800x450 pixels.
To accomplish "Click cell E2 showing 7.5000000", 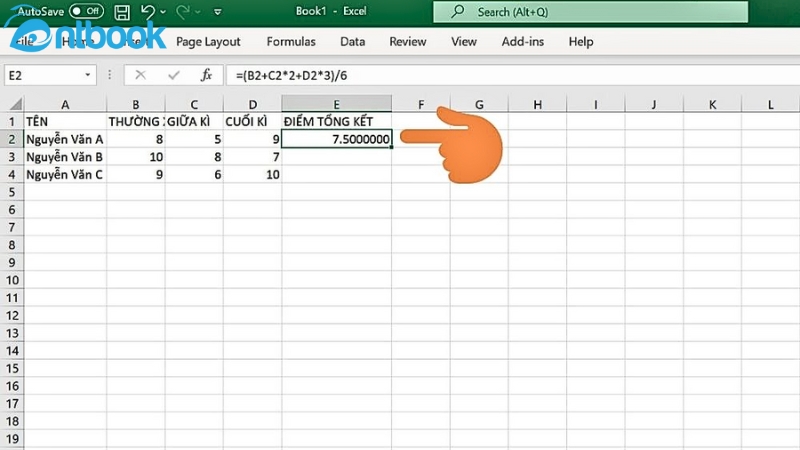I will 337,139.
